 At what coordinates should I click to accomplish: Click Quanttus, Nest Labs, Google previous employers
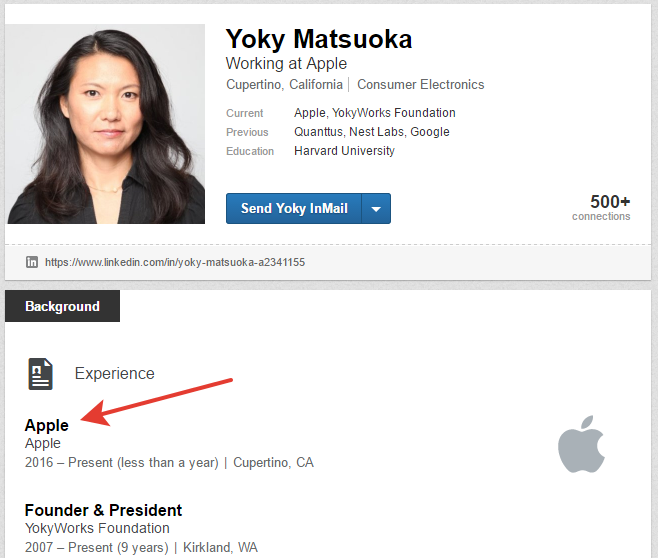click(371, 132)
